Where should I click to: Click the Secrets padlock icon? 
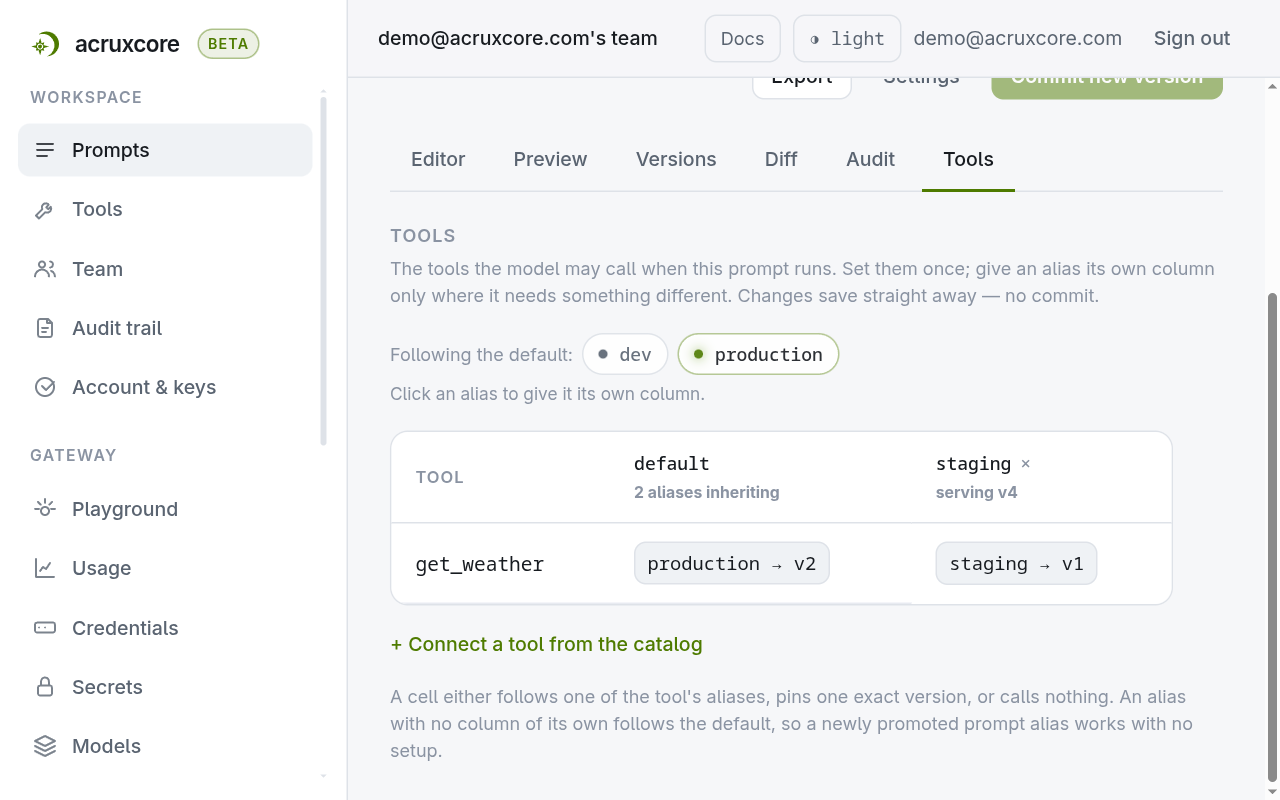45,687
